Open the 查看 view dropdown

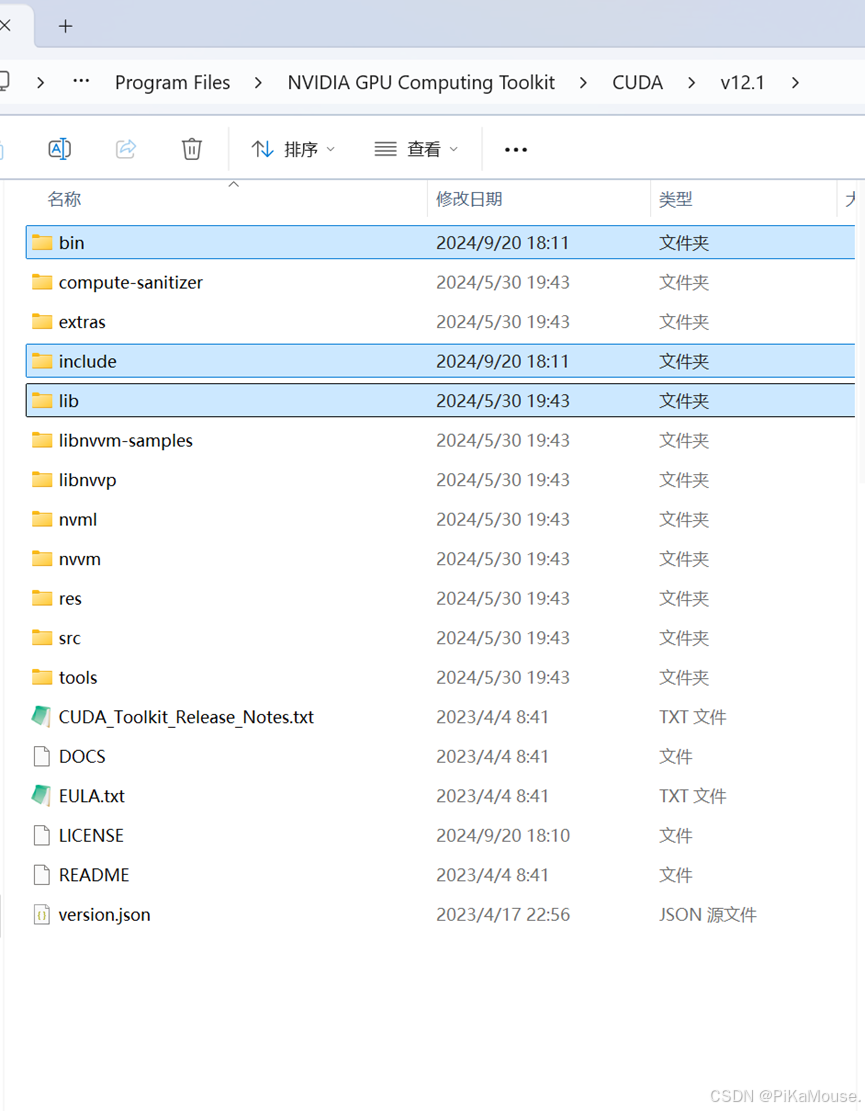(x=417, y=150)
